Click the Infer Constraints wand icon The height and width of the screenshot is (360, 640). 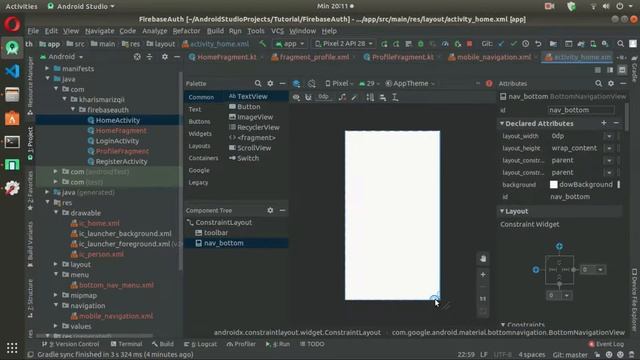pyautogui.click(x=354, y=97)
